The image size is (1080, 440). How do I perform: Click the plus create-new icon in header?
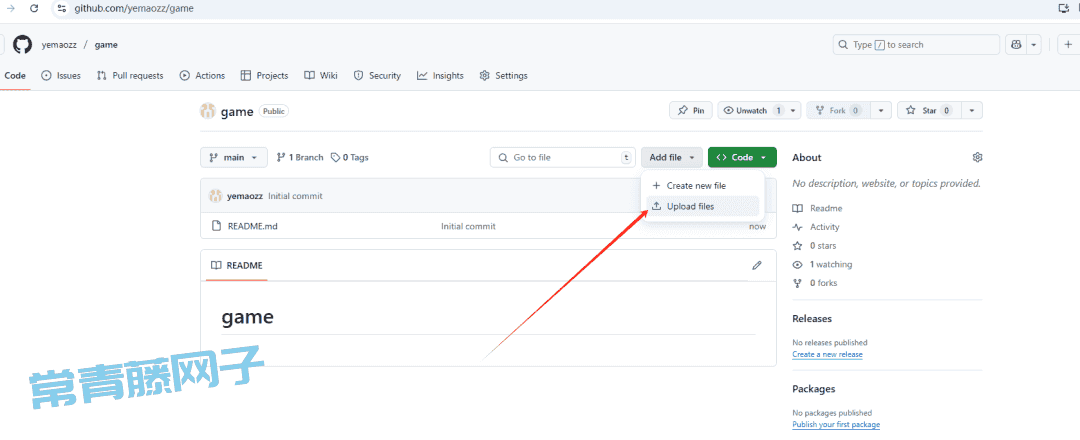tap(1068, 45)
